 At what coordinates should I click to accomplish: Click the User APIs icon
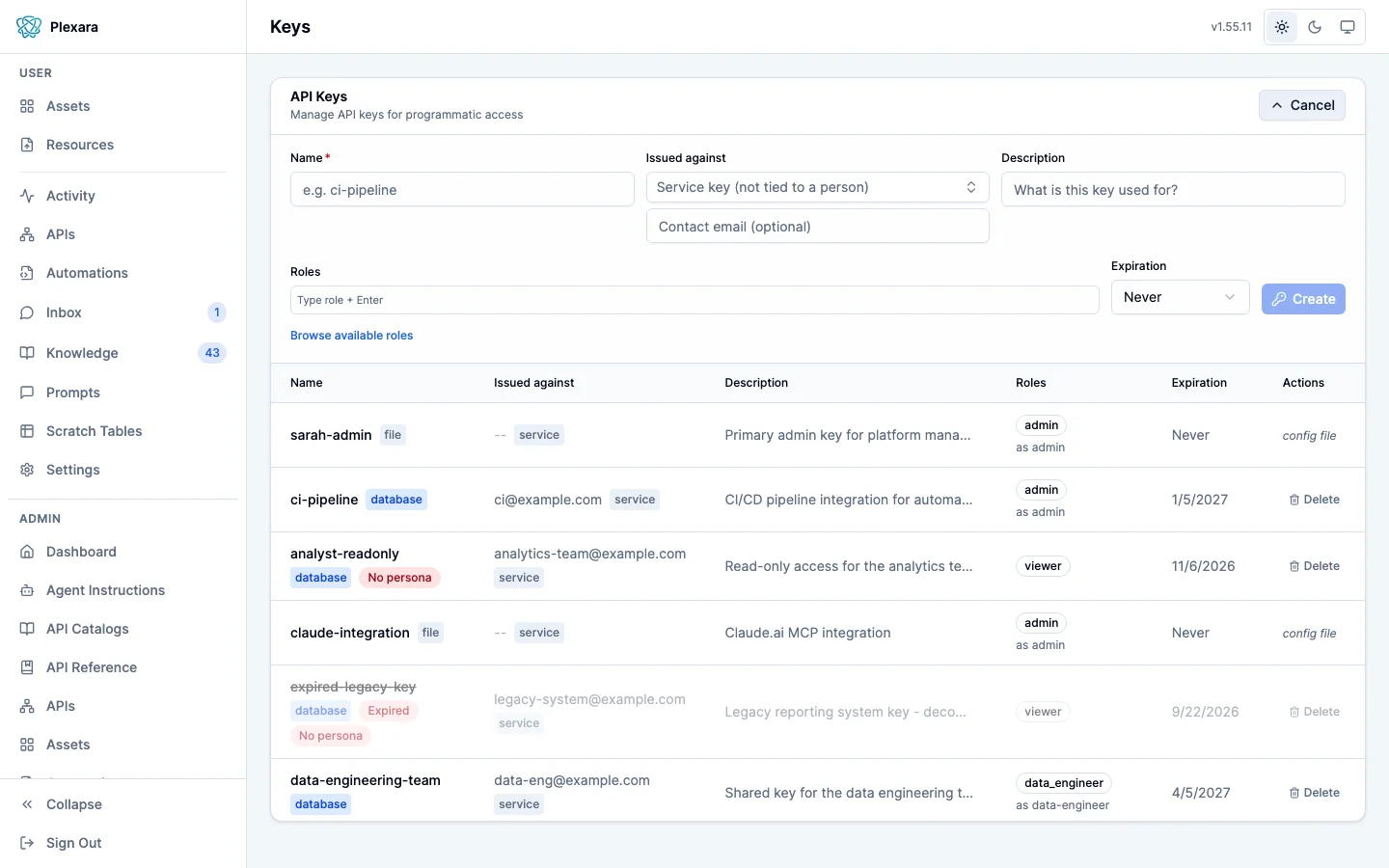27,234
